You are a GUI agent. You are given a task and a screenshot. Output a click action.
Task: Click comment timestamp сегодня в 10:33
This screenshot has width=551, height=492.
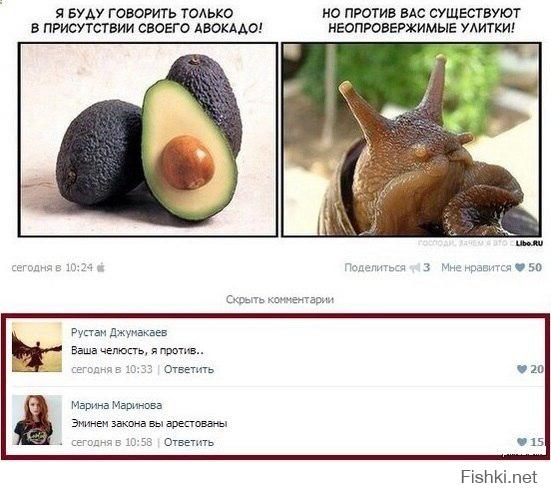coord(112,369)
